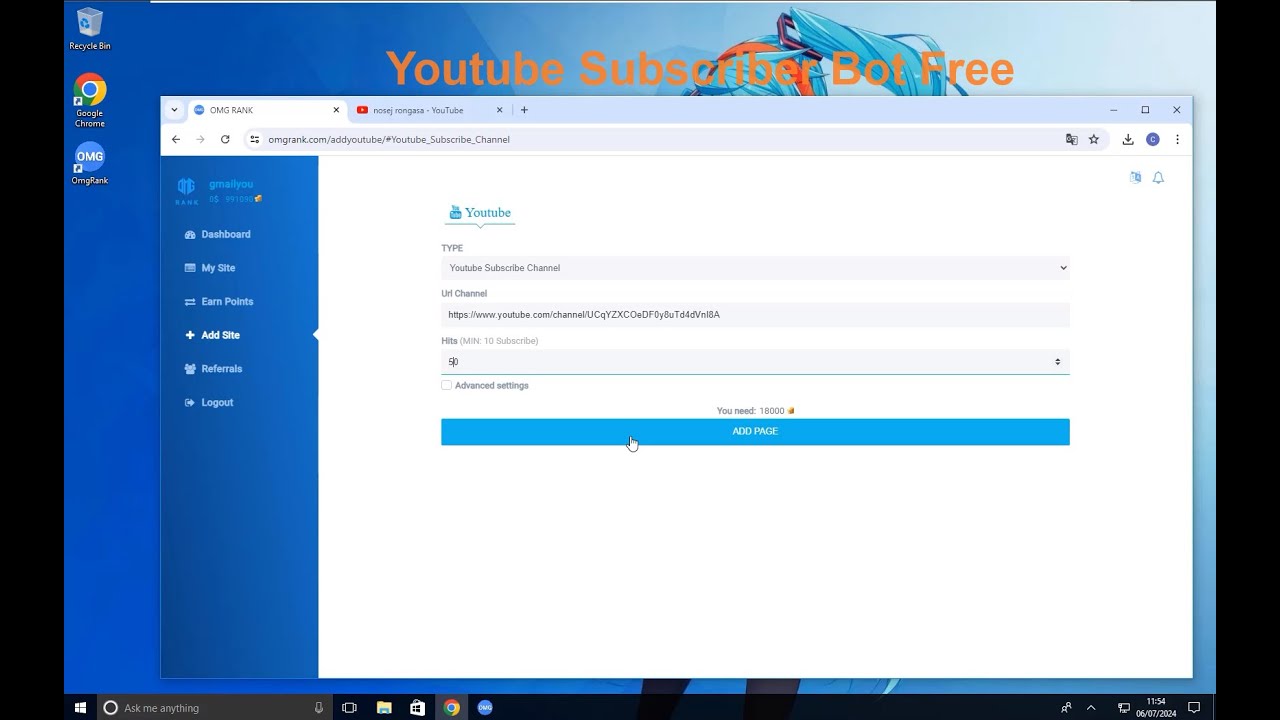
Task: Click the Hits field stepper arrows
Action: click(1057, 362)
